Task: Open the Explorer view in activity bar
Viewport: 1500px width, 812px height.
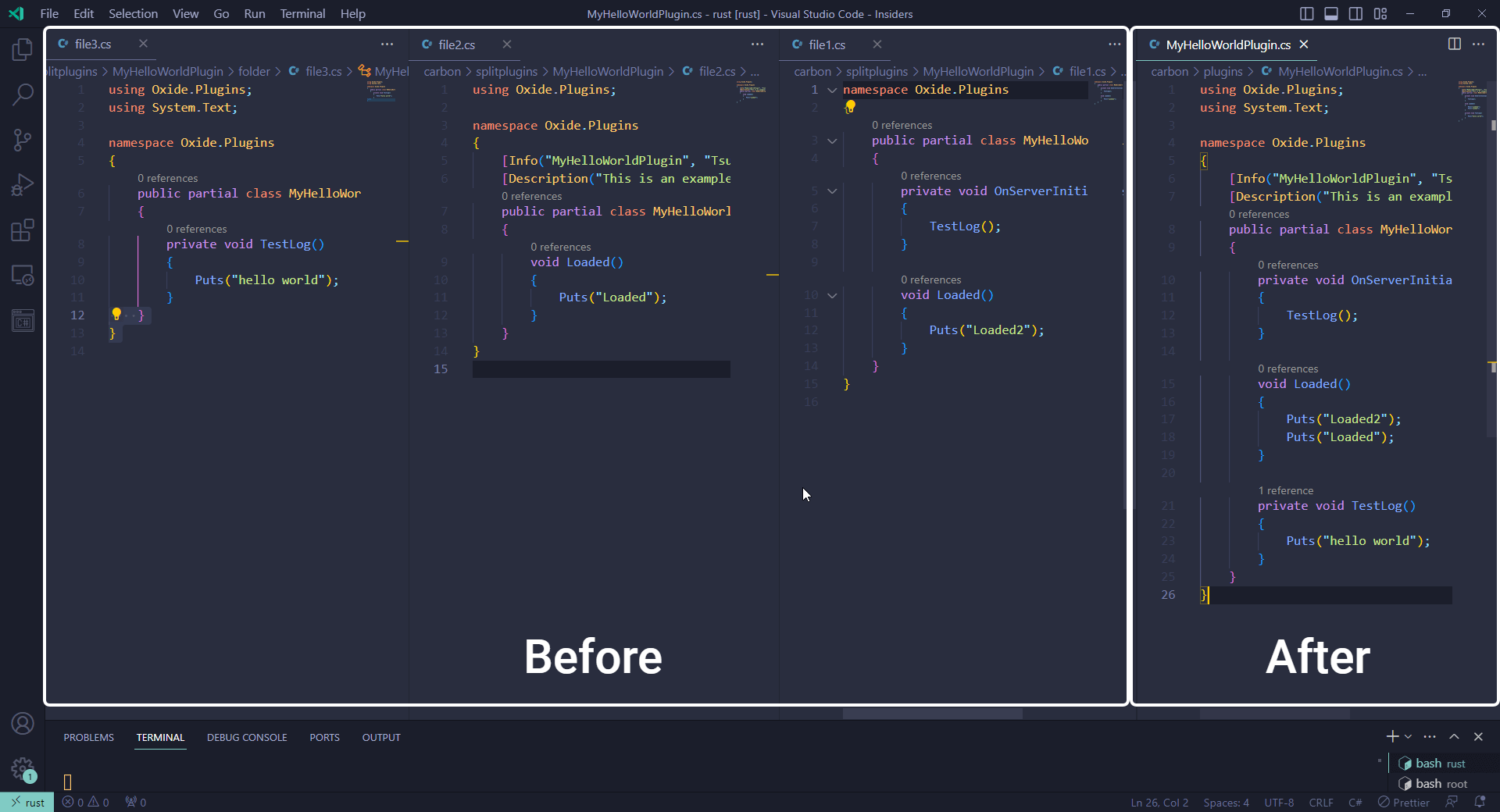Action: [x=22, y=50]
